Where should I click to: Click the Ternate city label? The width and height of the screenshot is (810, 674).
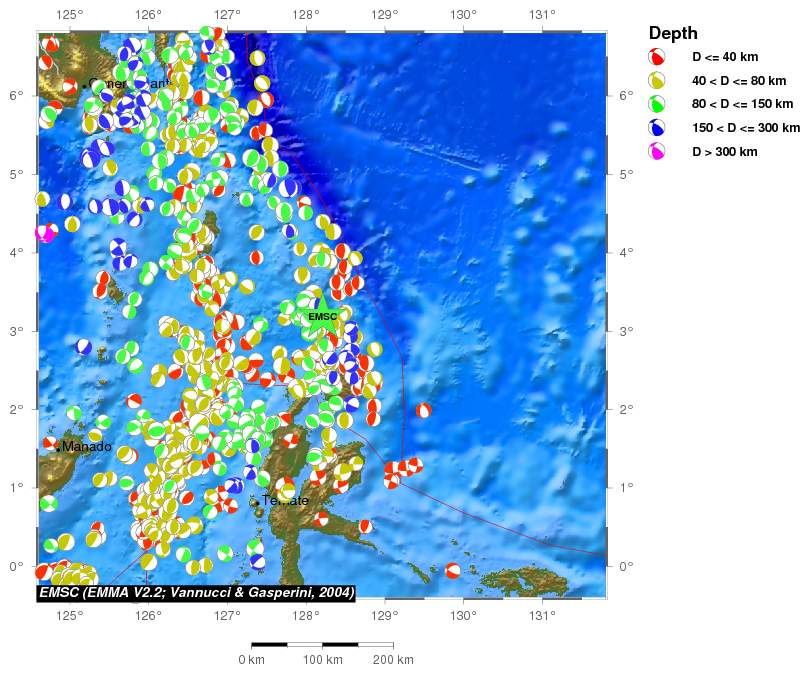285,501
